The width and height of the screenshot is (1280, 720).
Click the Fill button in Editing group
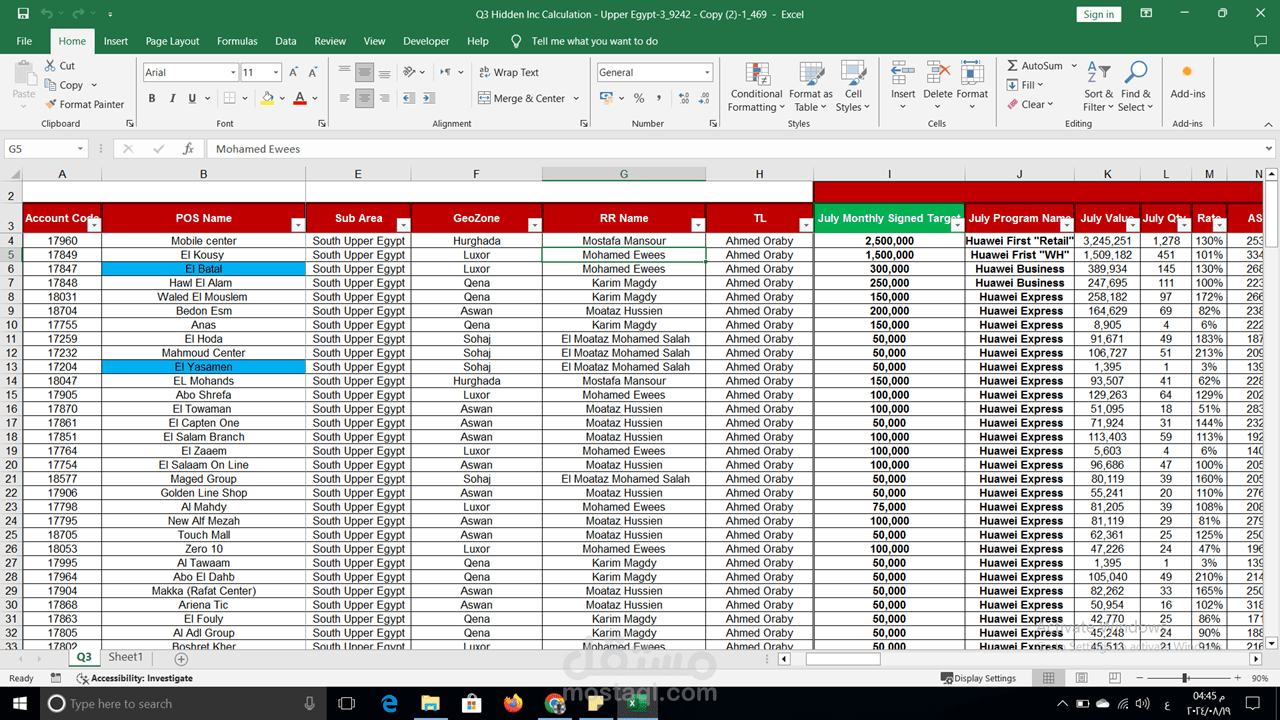pos(1025,85)
